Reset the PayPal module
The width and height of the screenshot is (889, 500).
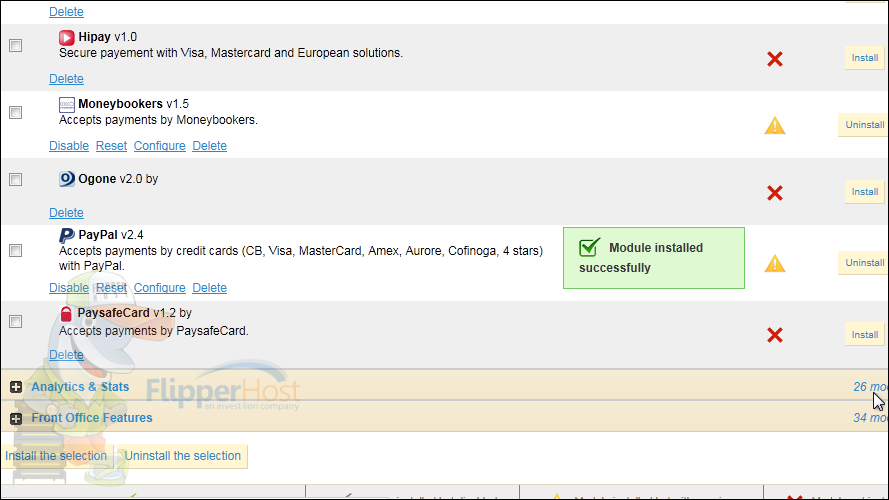[111, 288]
